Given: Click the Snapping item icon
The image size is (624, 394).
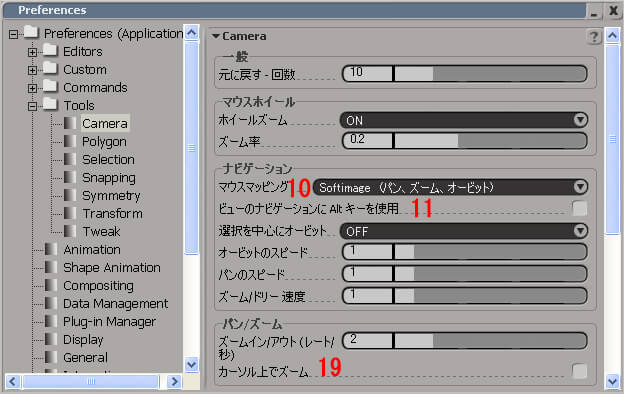Looking at the screenshot, I should [x=70, y=177].
